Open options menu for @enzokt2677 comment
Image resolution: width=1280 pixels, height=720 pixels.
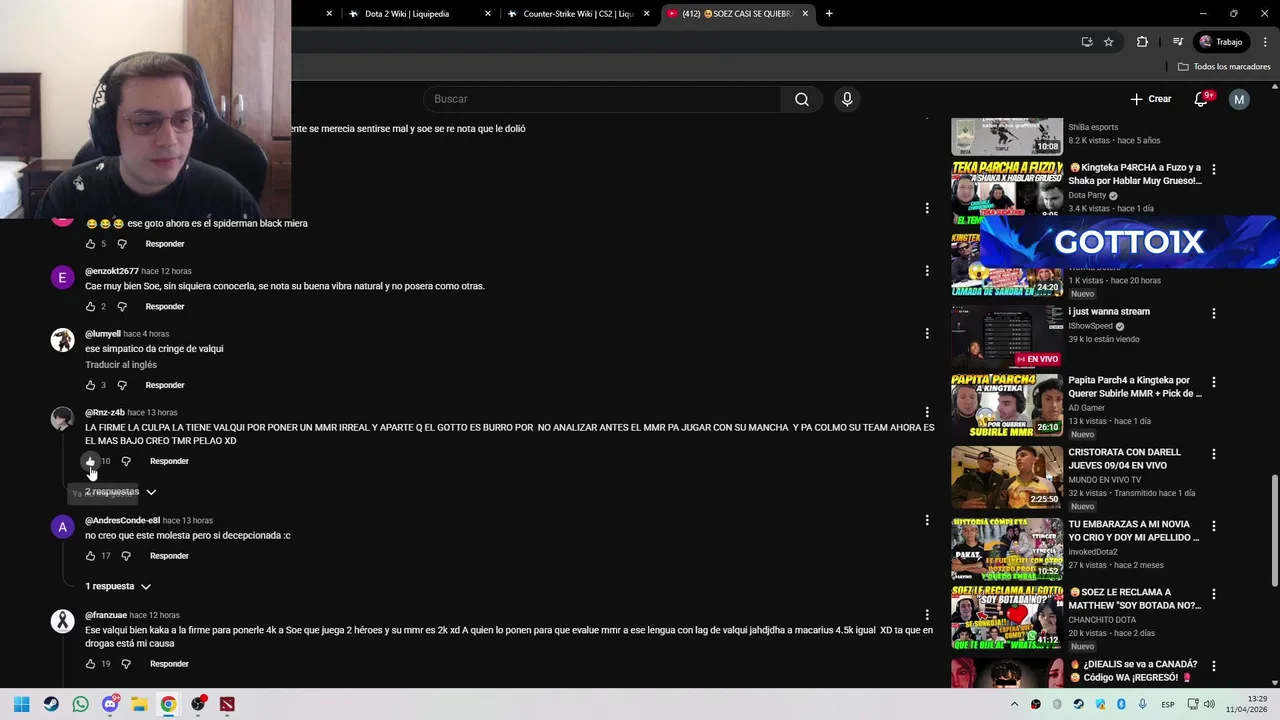[x=927, y=271]
